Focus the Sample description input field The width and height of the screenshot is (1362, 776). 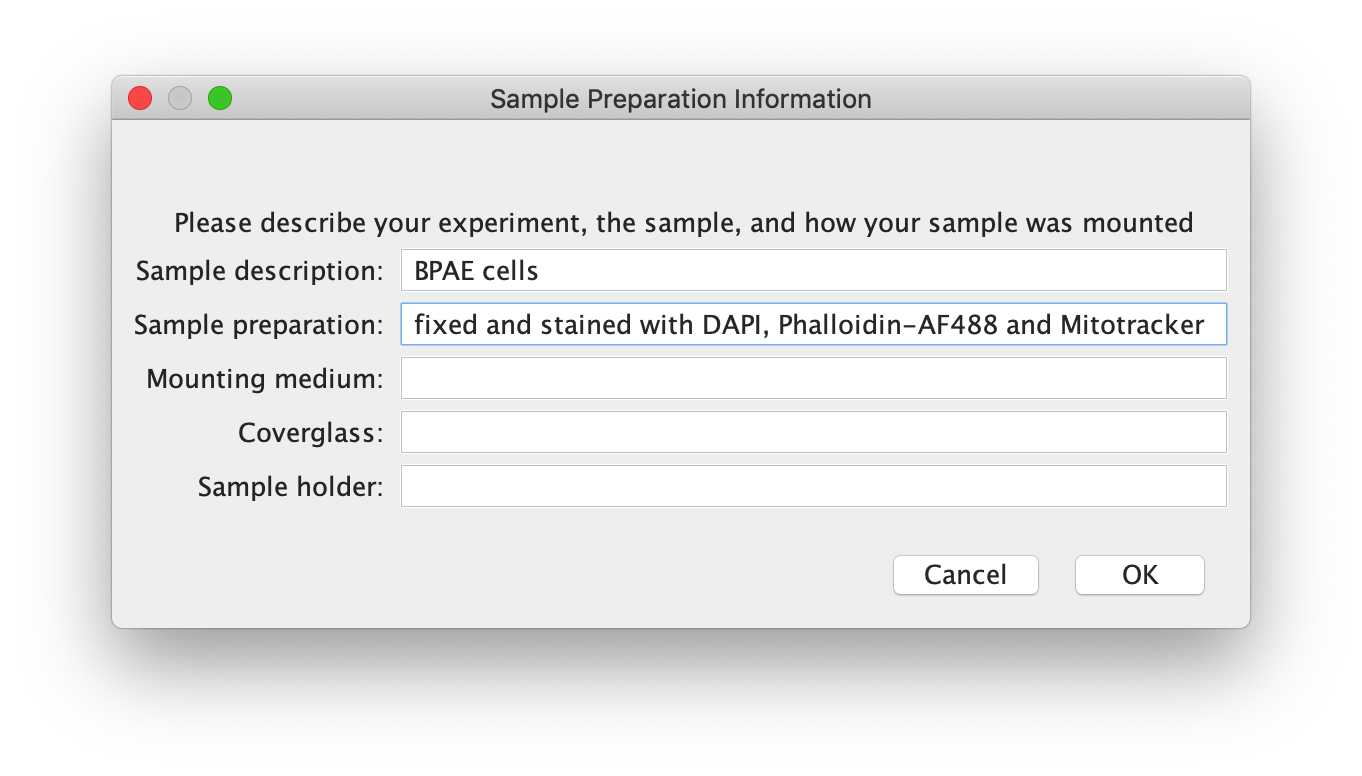[x=814, y=270]
